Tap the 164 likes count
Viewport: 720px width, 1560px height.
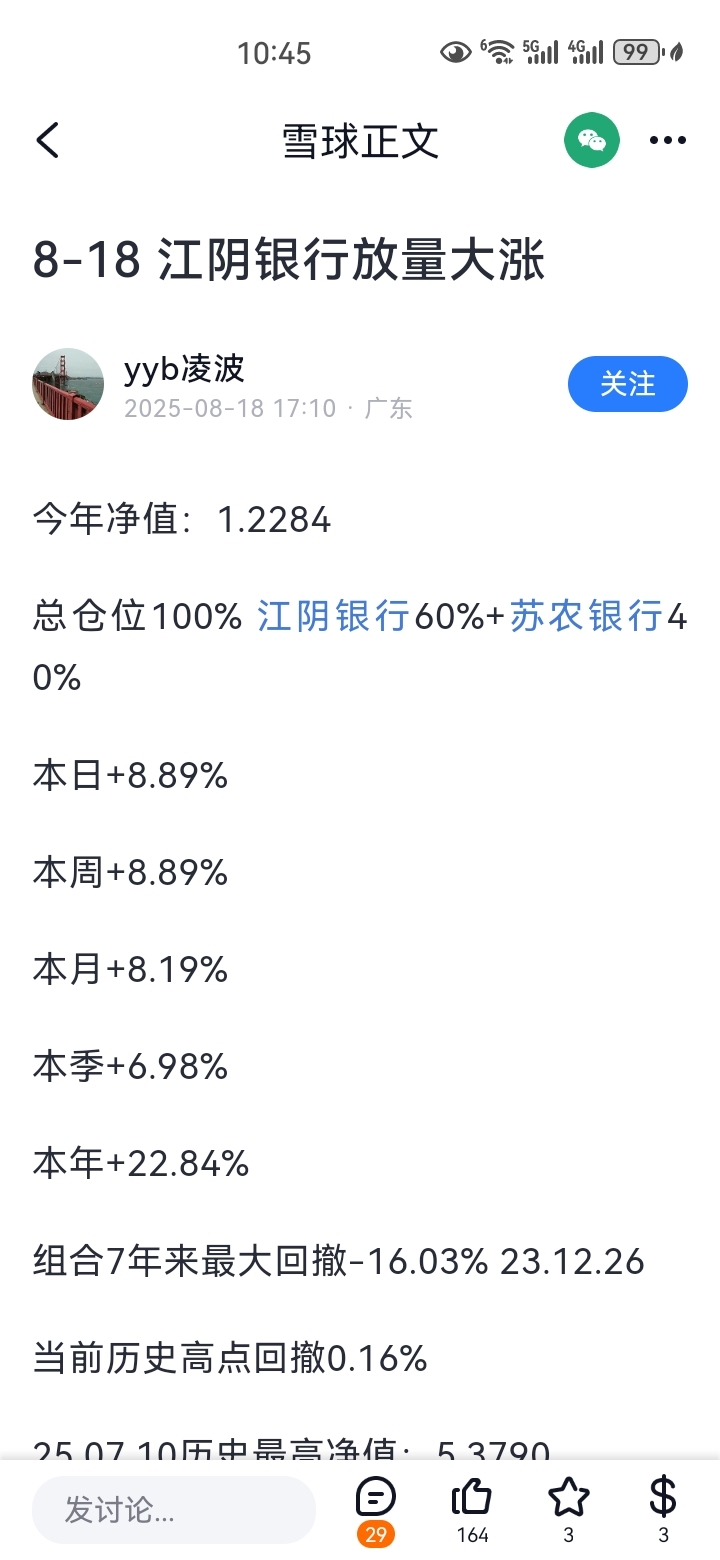click(472, 1535)
